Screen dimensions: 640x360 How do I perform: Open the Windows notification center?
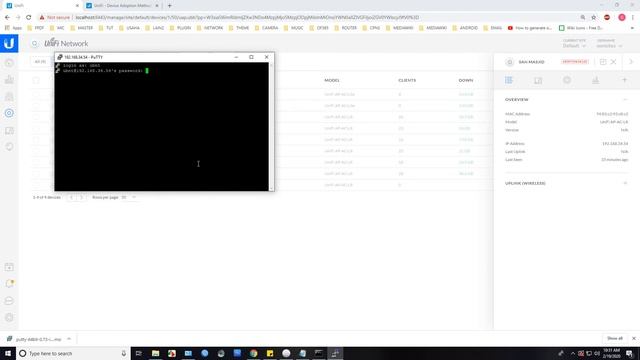(629, 353)
